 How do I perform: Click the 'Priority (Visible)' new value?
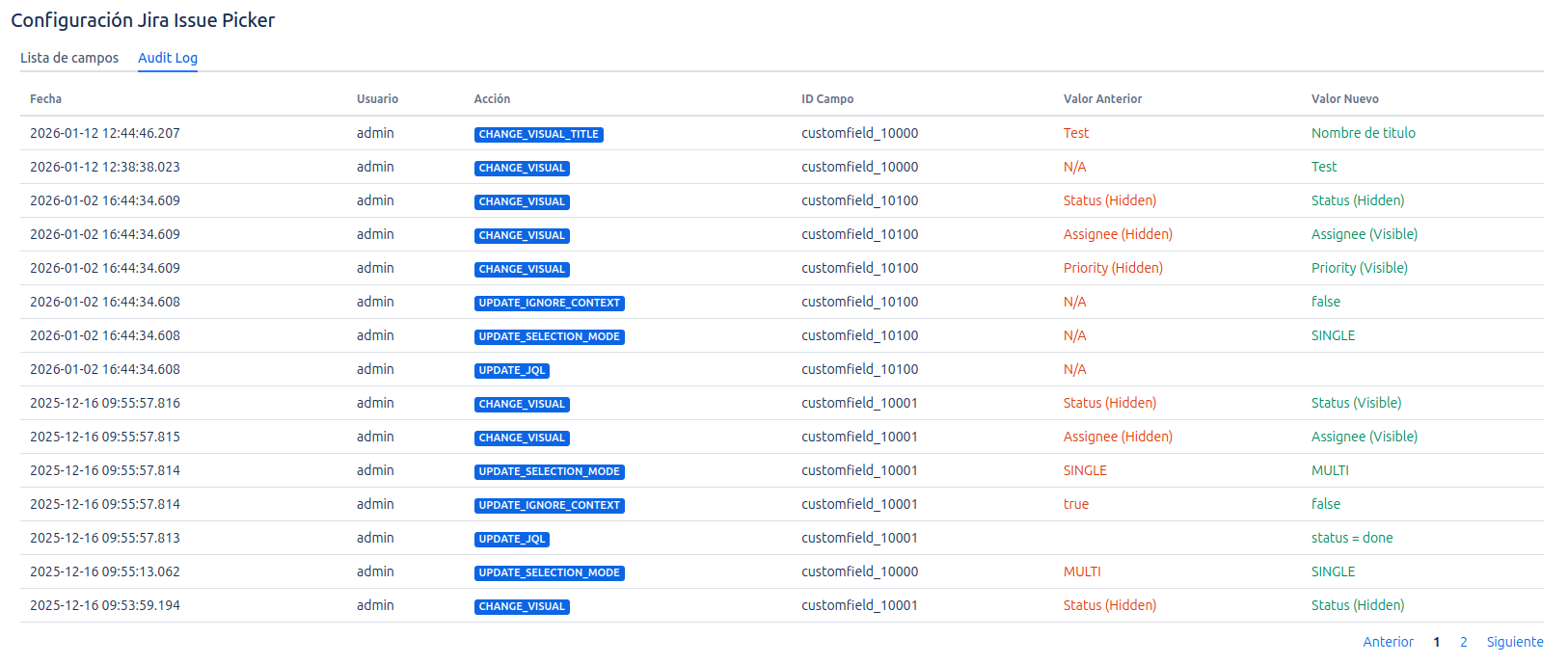click(1359, 268)
